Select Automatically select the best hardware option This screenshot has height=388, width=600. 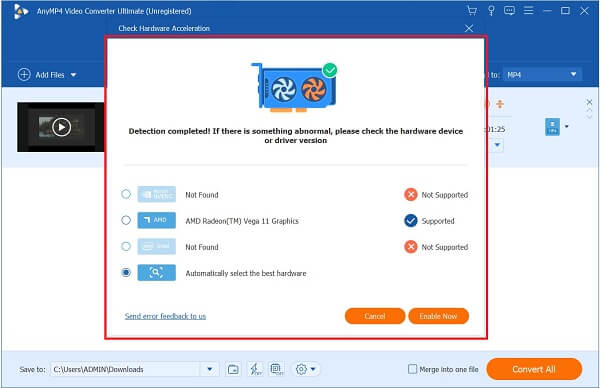tap(126, 272)
